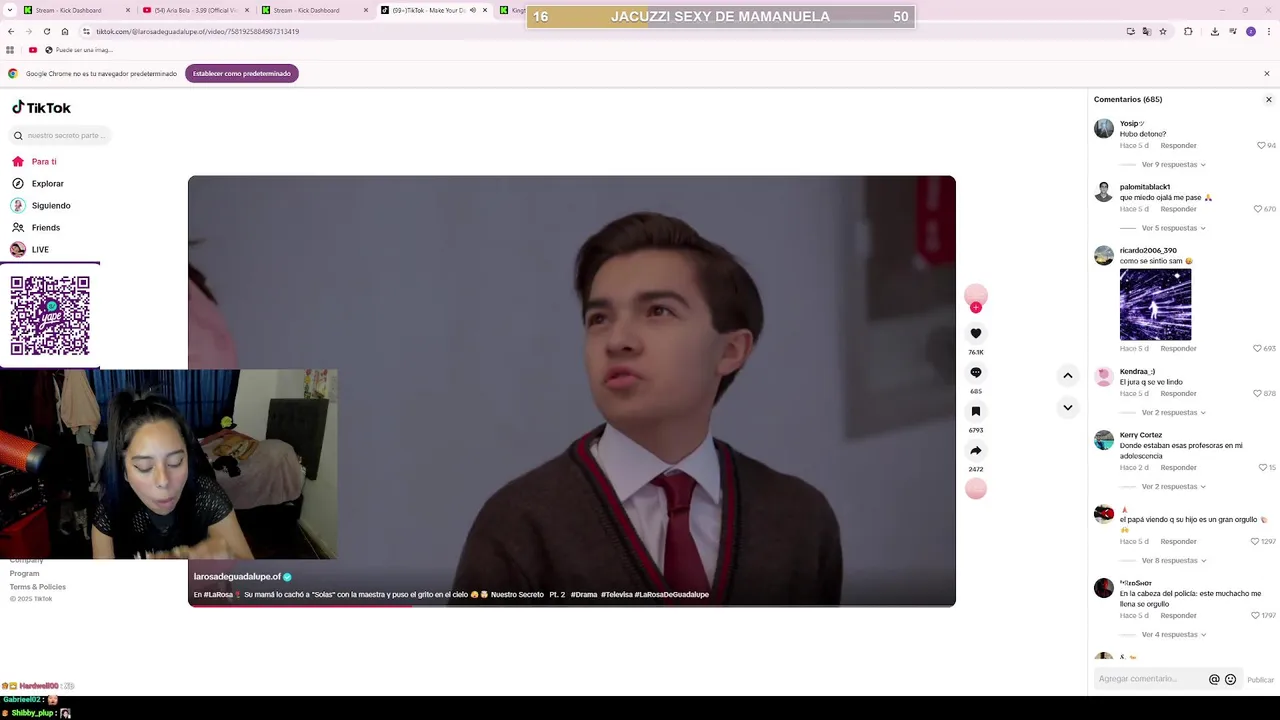Viewport: 1280px width, 720px height.
Task: Expand Ver 5 respuestas under palomitablack1
Action: [1173, 228]
